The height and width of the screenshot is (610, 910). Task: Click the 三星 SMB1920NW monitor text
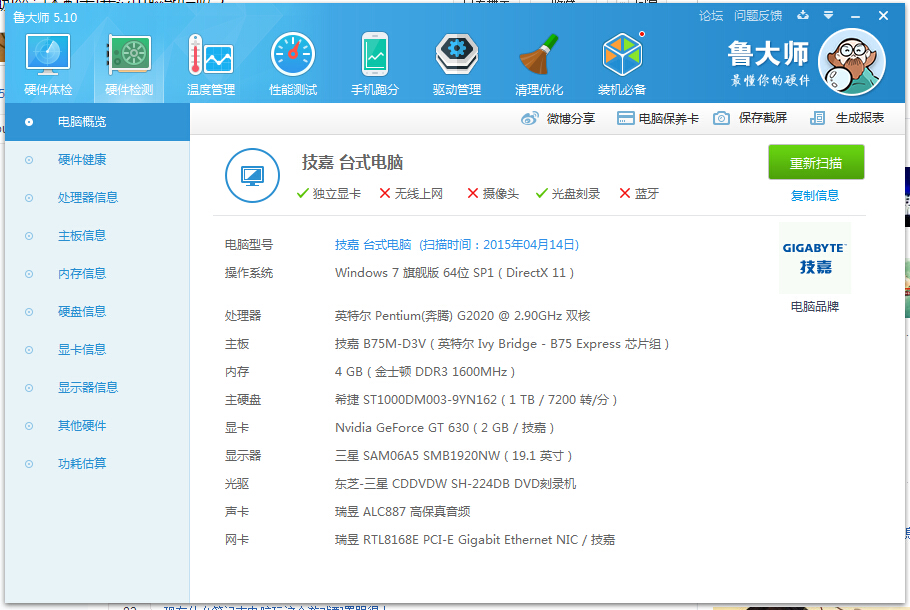453,456
